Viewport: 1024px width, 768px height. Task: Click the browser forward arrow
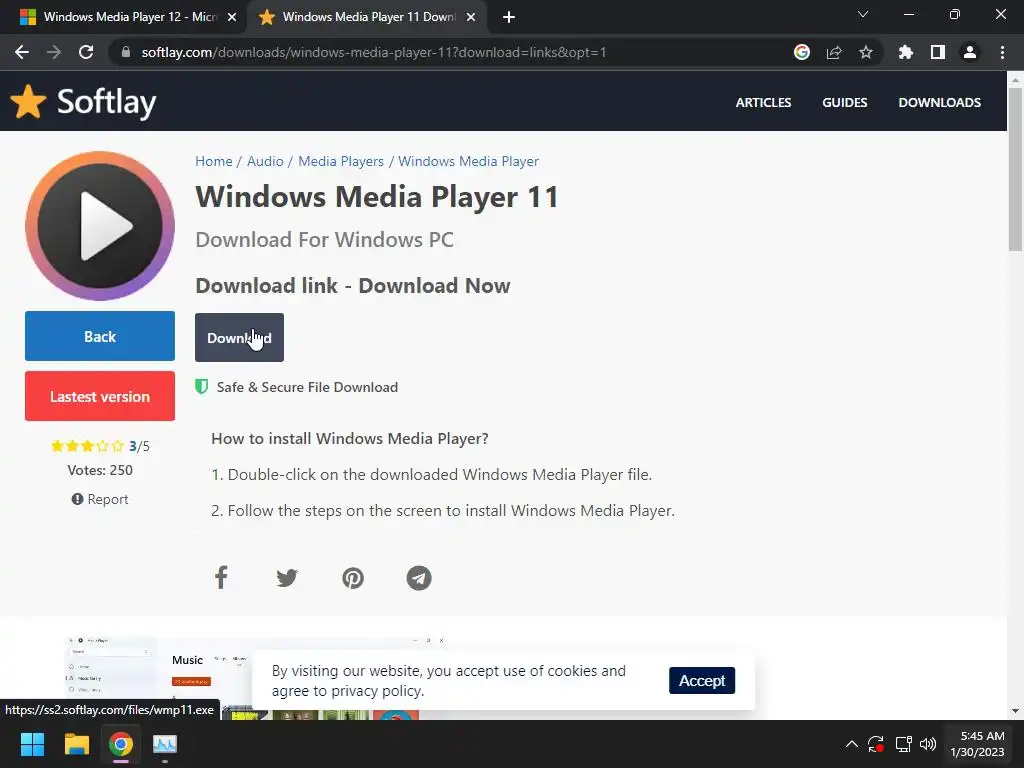[54, 52]
